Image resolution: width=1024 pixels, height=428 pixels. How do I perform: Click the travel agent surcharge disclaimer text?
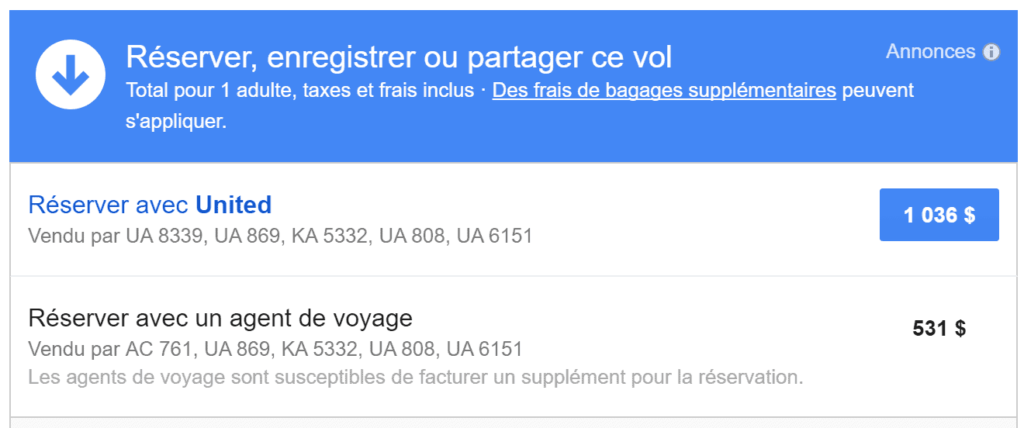[x=415, y=379]
